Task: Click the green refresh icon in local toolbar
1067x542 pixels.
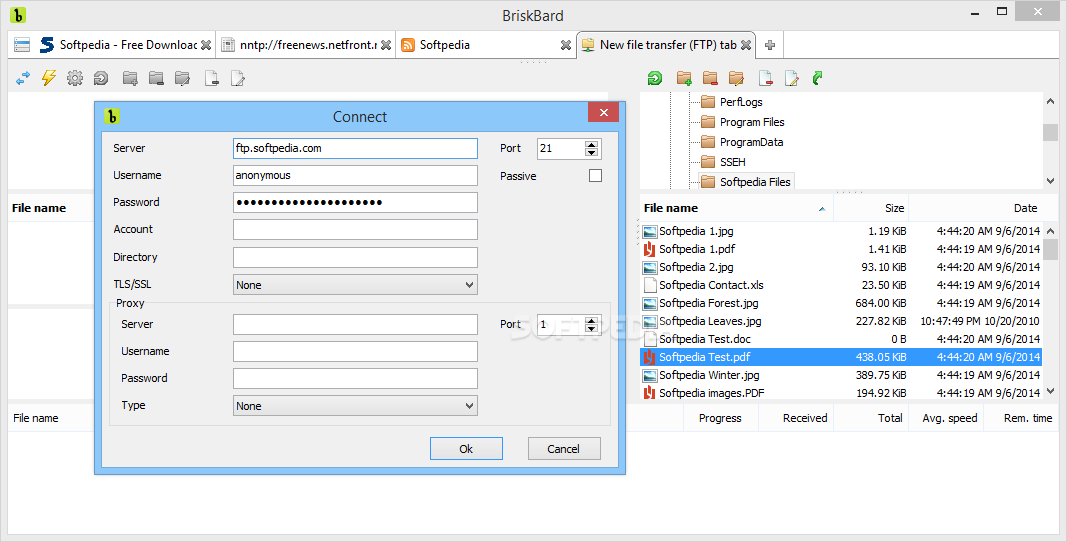Action: point(655,78)
